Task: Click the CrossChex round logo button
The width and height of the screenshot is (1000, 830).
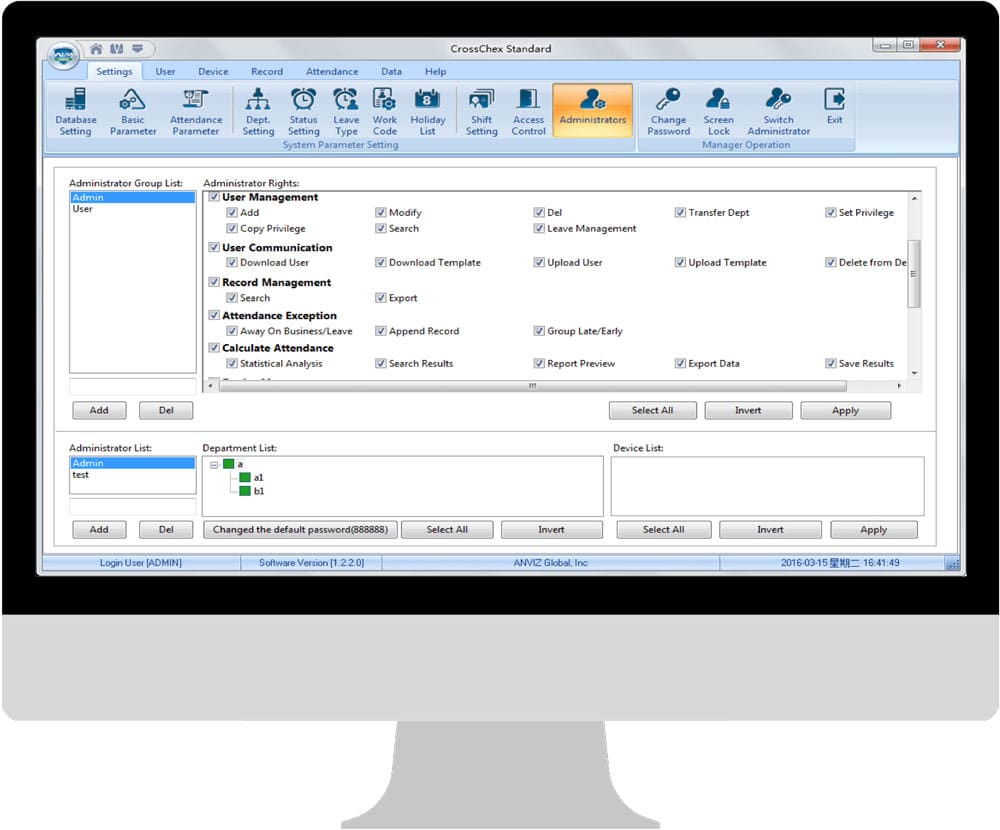Action: coord(62,56)
